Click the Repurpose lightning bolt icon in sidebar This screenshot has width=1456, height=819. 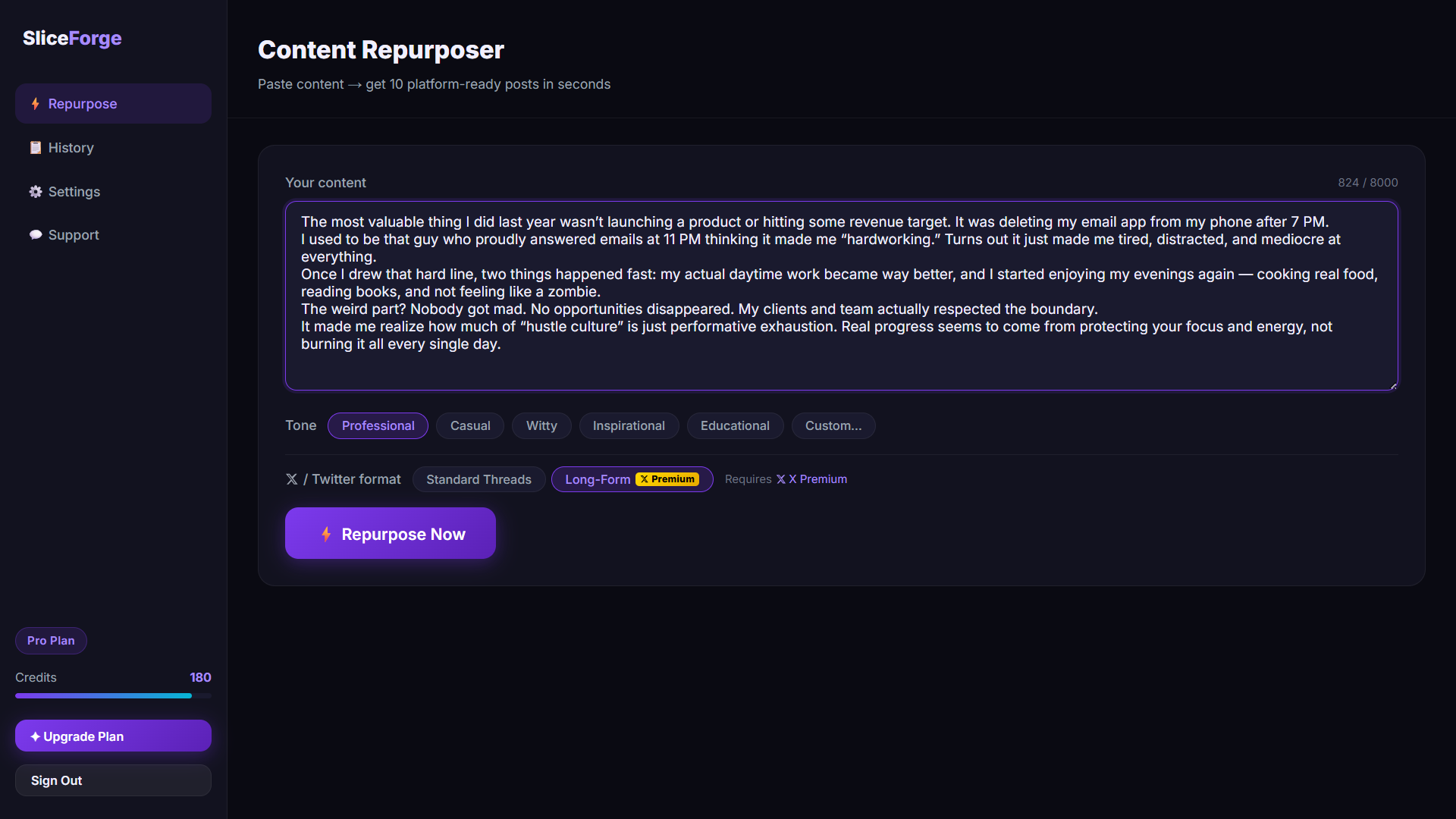35,104
